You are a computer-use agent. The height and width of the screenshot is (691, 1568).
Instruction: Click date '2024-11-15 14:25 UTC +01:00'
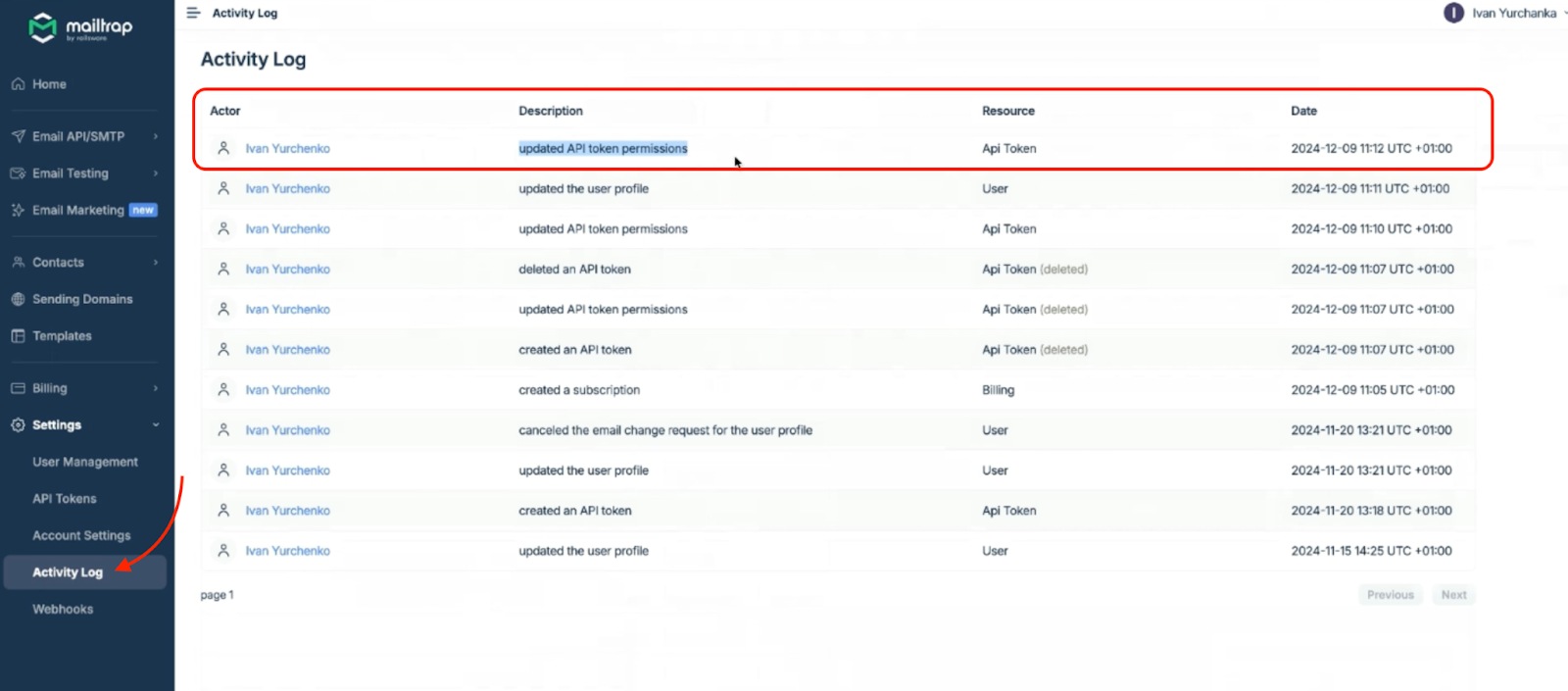1371,551
